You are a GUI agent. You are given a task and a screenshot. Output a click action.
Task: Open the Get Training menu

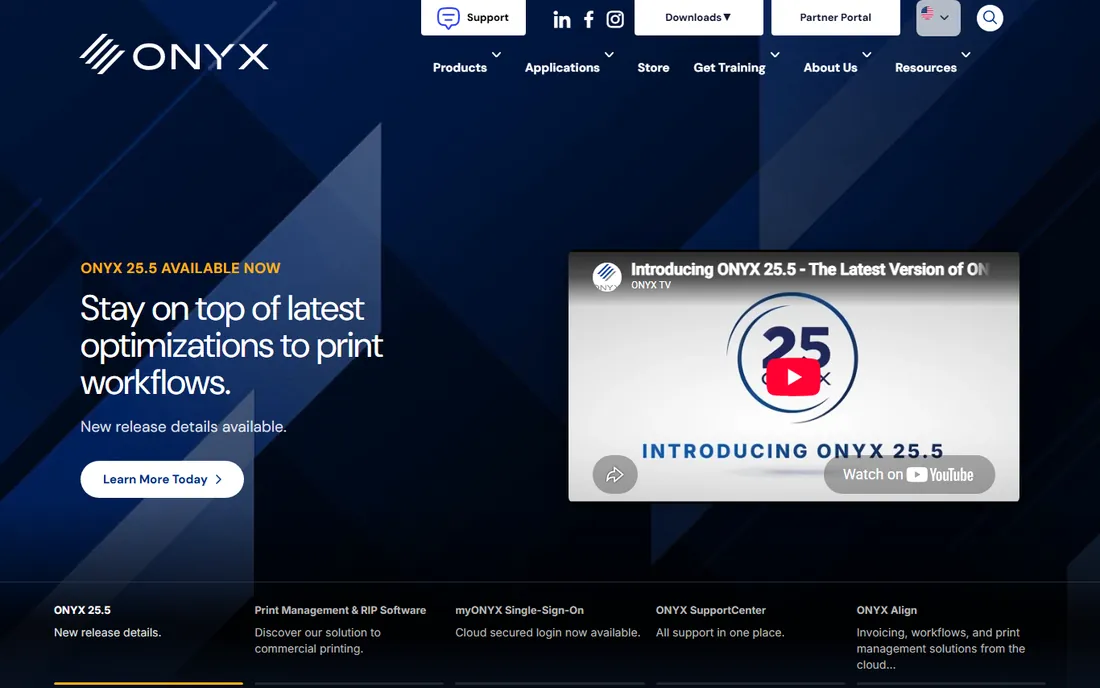click(730, 67)
